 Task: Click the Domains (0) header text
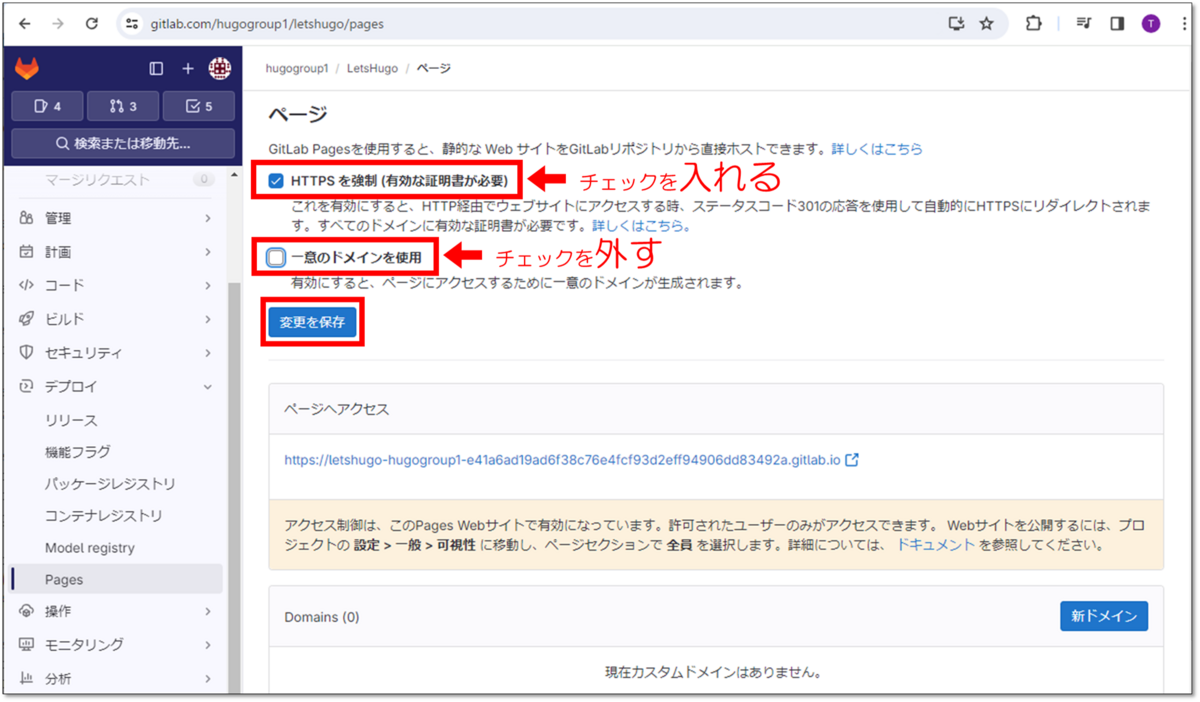pos(322,617)
